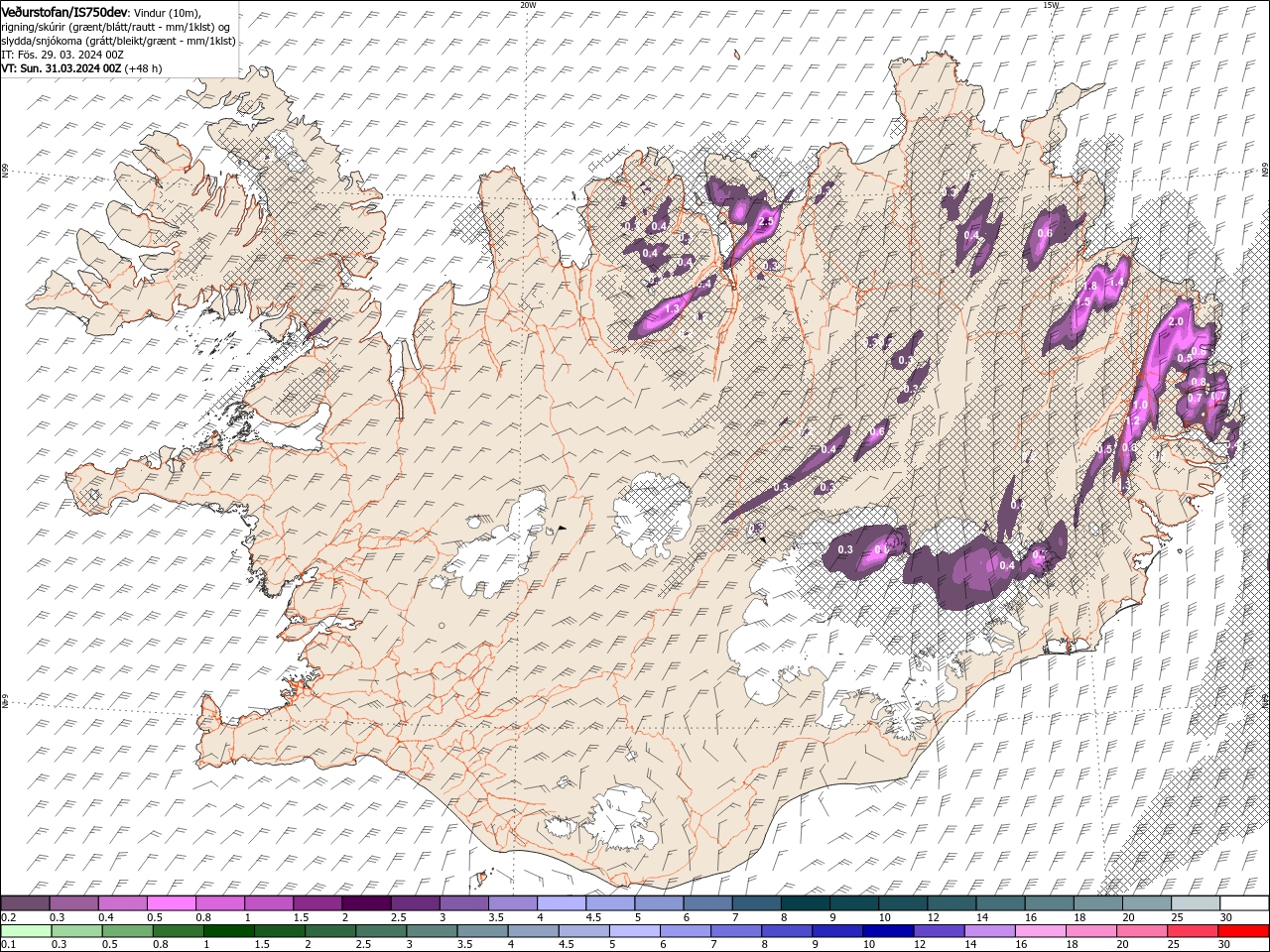Image resolution: width=1270 pixels, height=952 pixels.
Task: Click the '1.4' snowfall value on the map
Action: 1115,283
